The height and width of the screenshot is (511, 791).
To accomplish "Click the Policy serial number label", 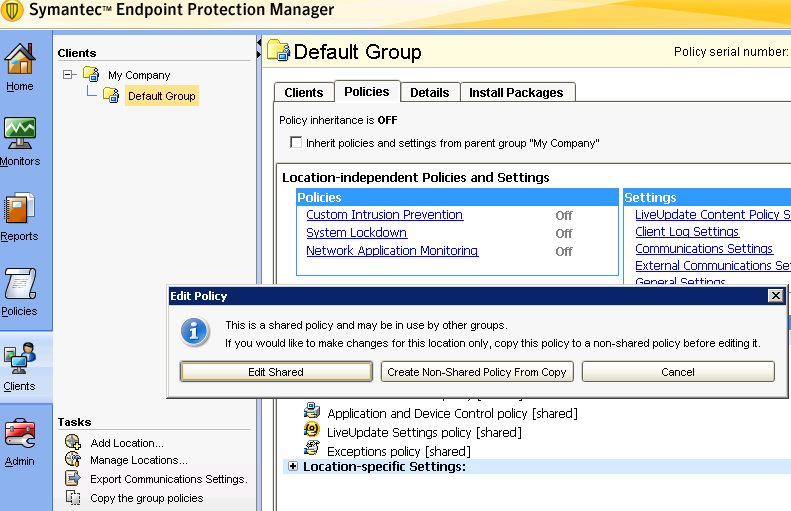I will click(731, 51).
